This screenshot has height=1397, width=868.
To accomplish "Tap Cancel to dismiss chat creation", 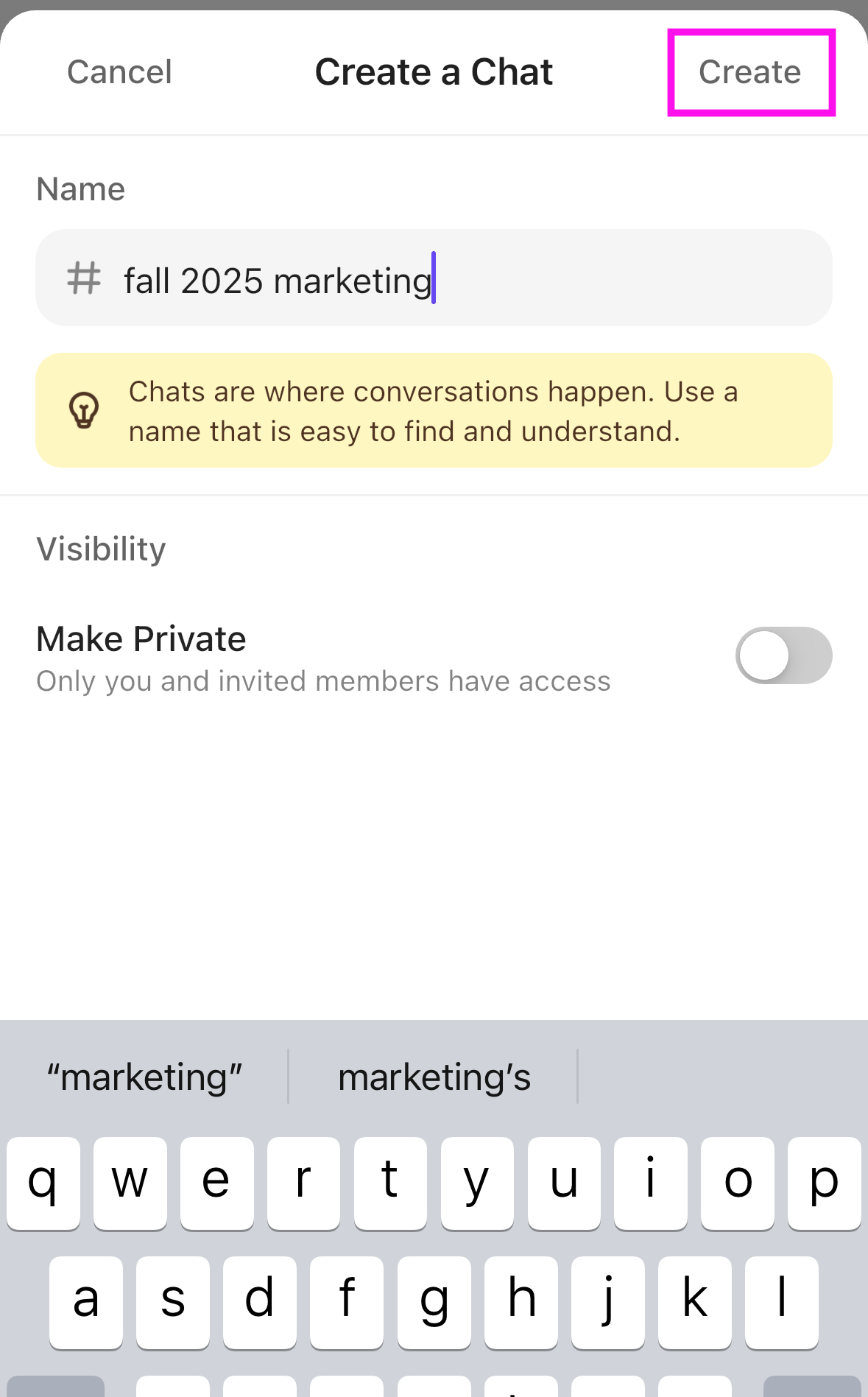I will tap(119, 72).
